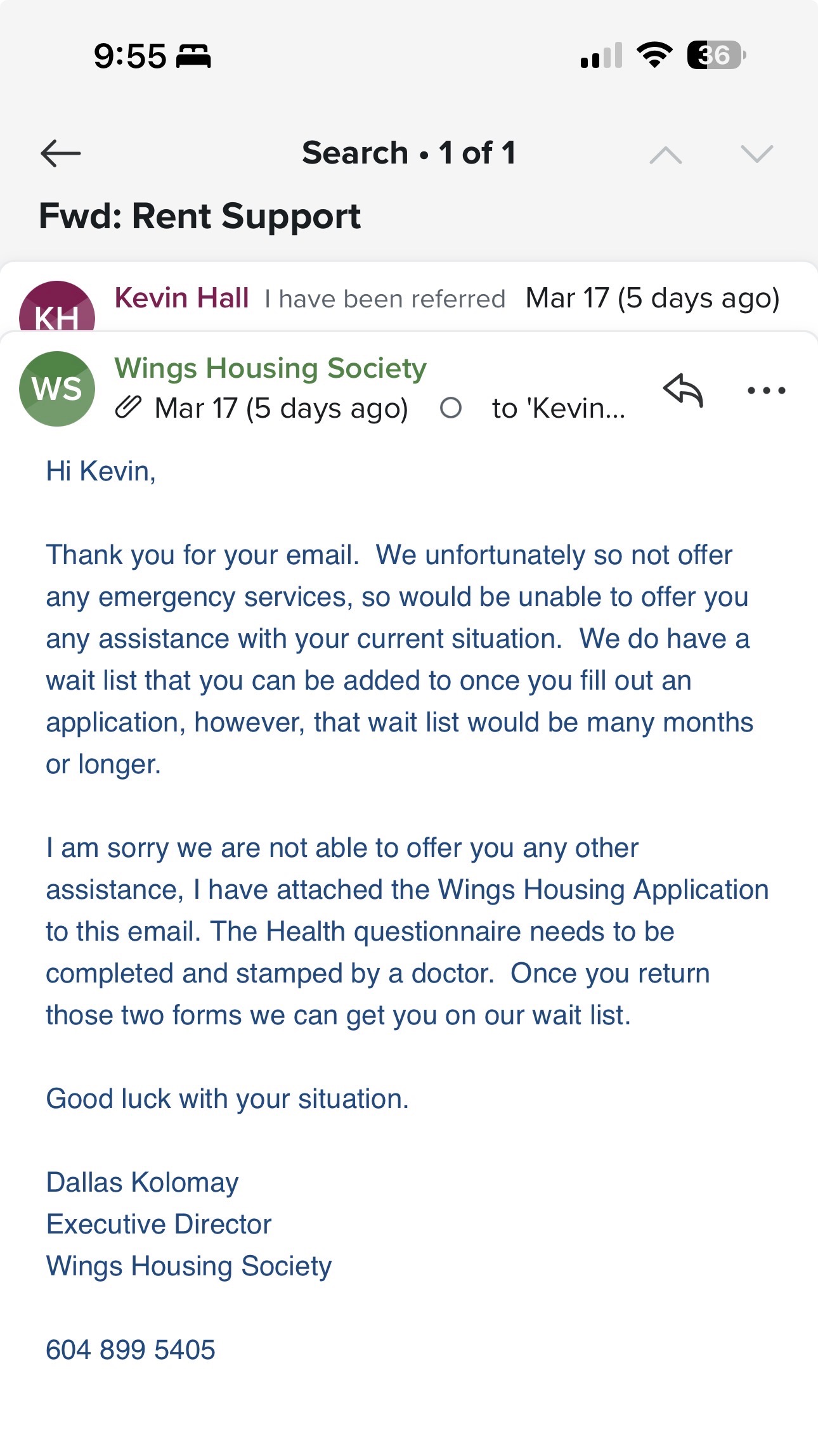Tap the Kevin Hall sender name

181,298
